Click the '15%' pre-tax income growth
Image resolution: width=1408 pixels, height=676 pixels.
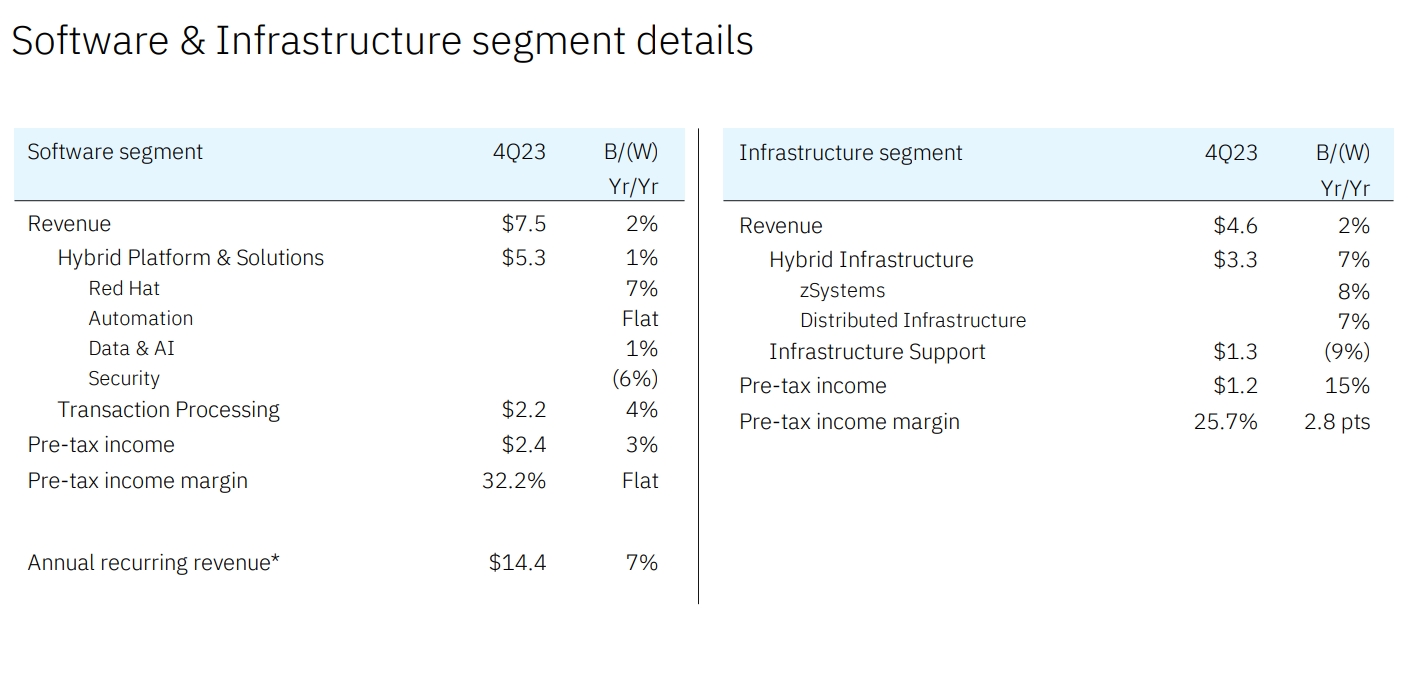click(1348, 386)
